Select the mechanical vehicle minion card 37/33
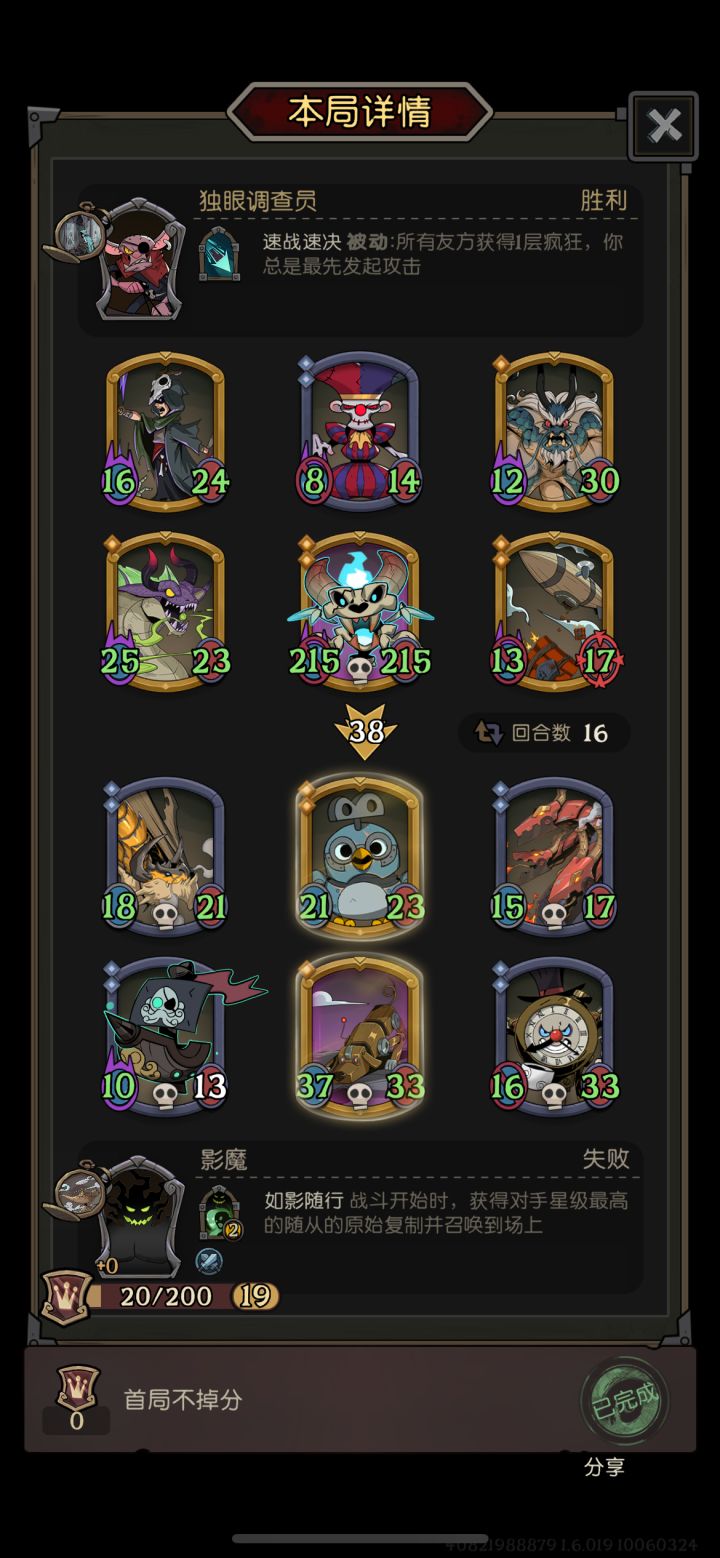The image size is (720, 1558). (x=360, y=1037)
